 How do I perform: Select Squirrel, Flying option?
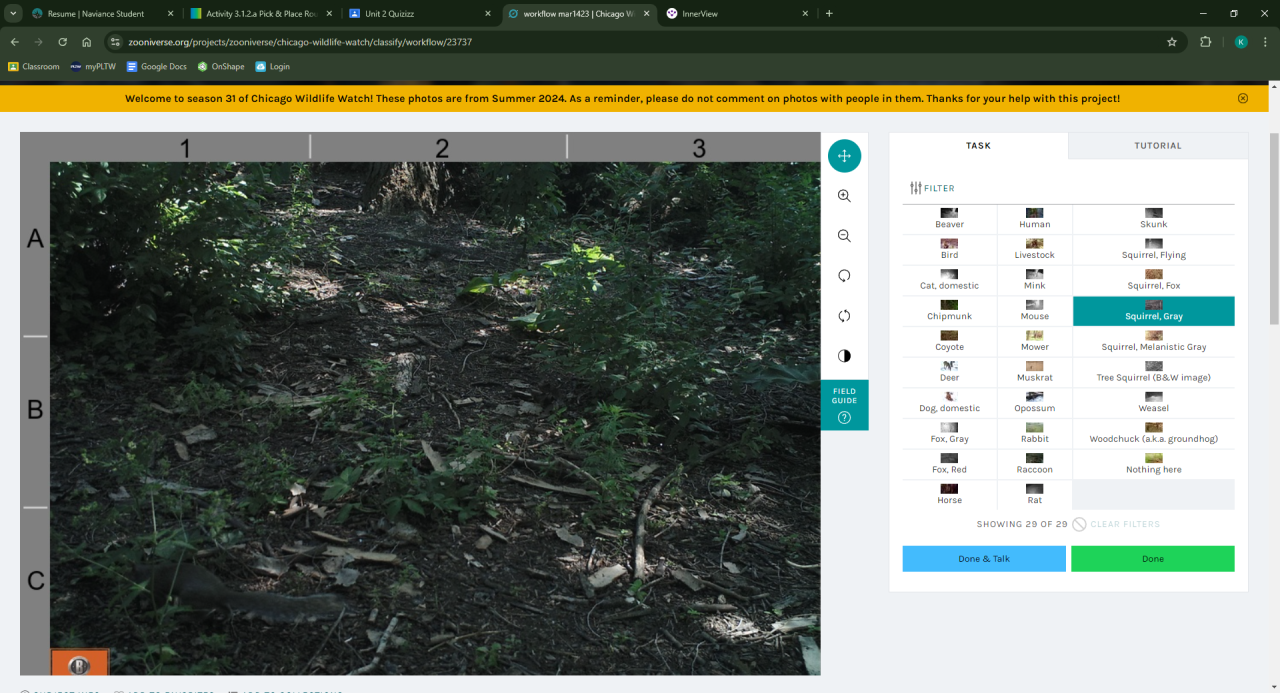coord(1153,250)
